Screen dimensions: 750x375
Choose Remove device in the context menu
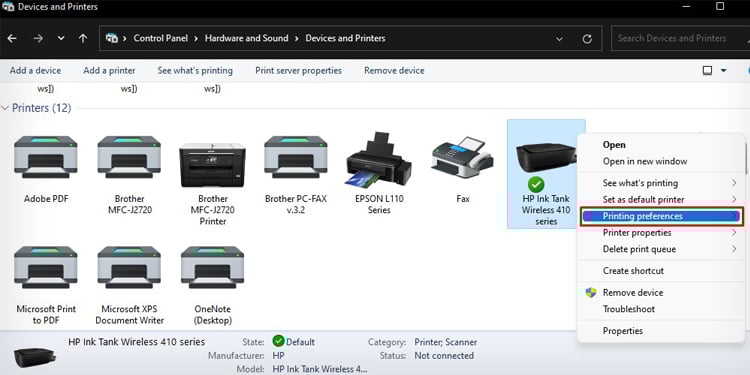(x=633, y=292)
